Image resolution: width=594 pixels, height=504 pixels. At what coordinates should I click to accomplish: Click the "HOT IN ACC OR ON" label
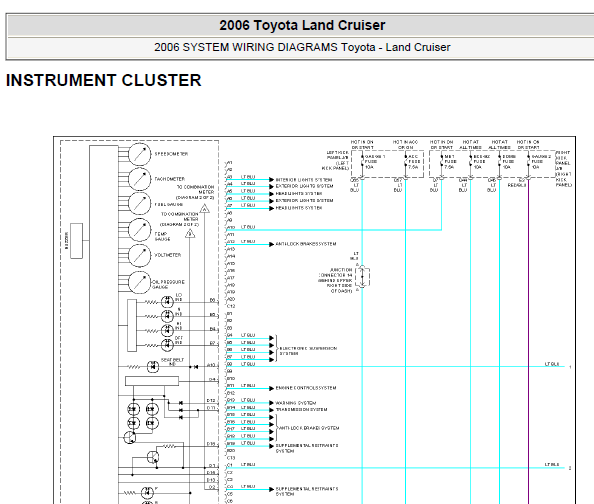tap(405, 144)
